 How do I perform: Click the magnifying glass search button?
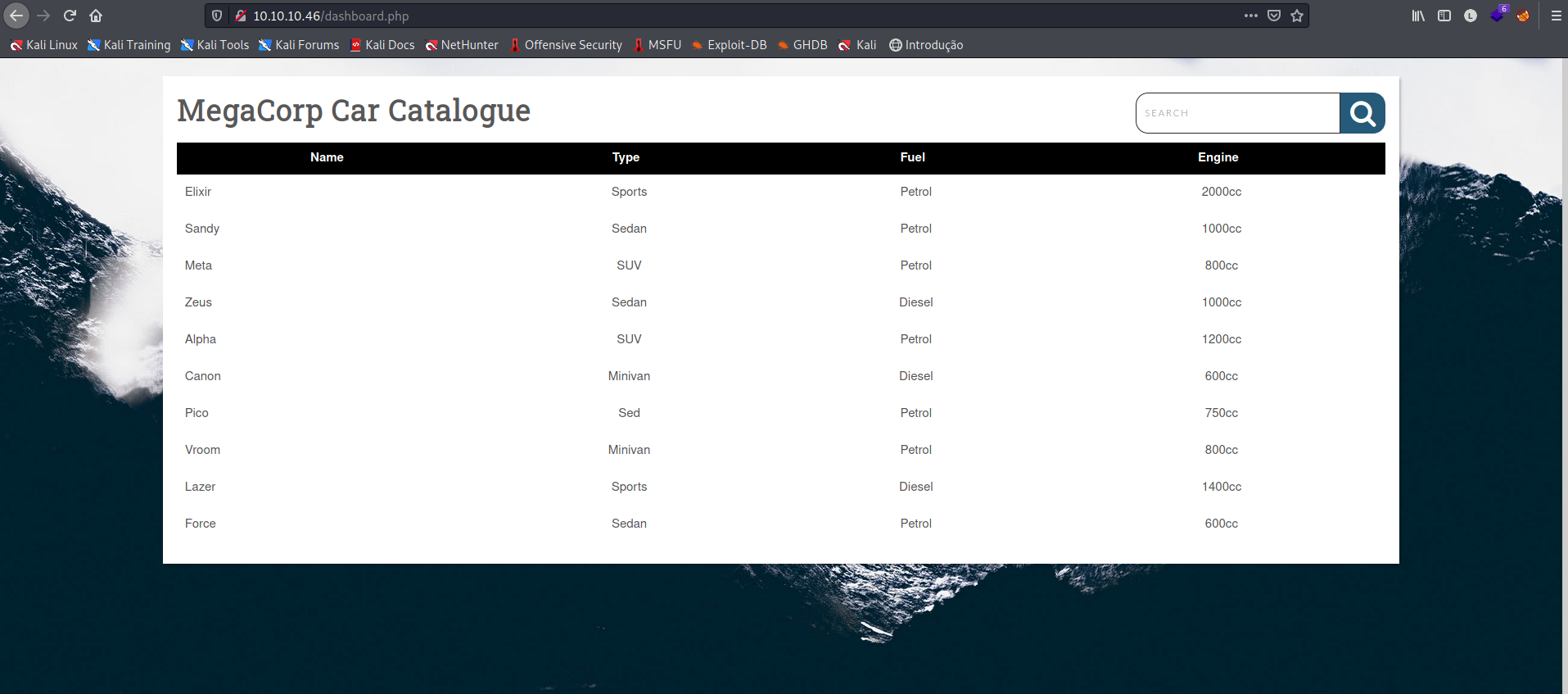[x=1362, y=113]
